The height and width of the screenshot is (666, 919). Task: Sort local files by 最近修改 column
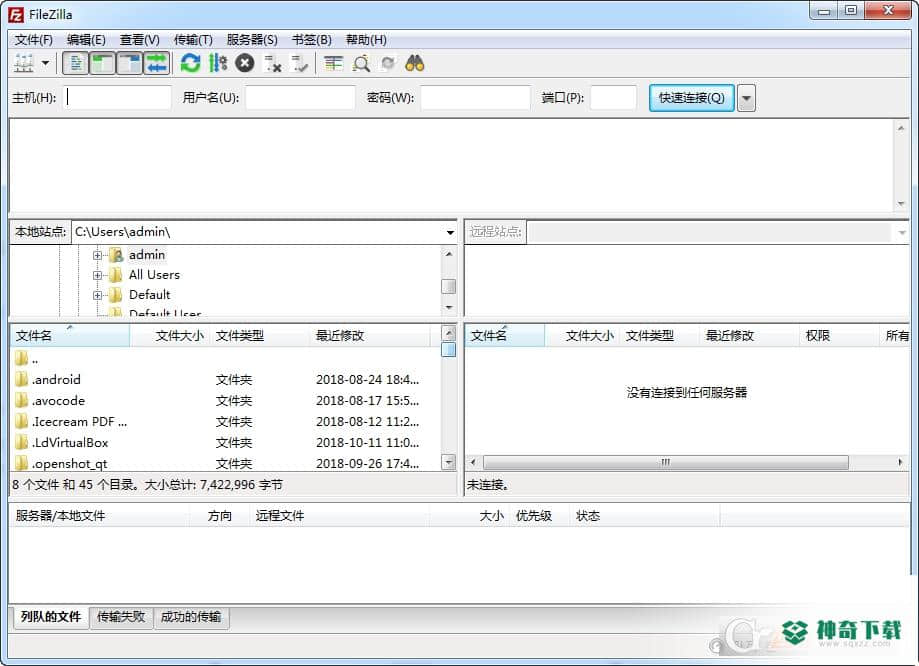coord(370,335)
